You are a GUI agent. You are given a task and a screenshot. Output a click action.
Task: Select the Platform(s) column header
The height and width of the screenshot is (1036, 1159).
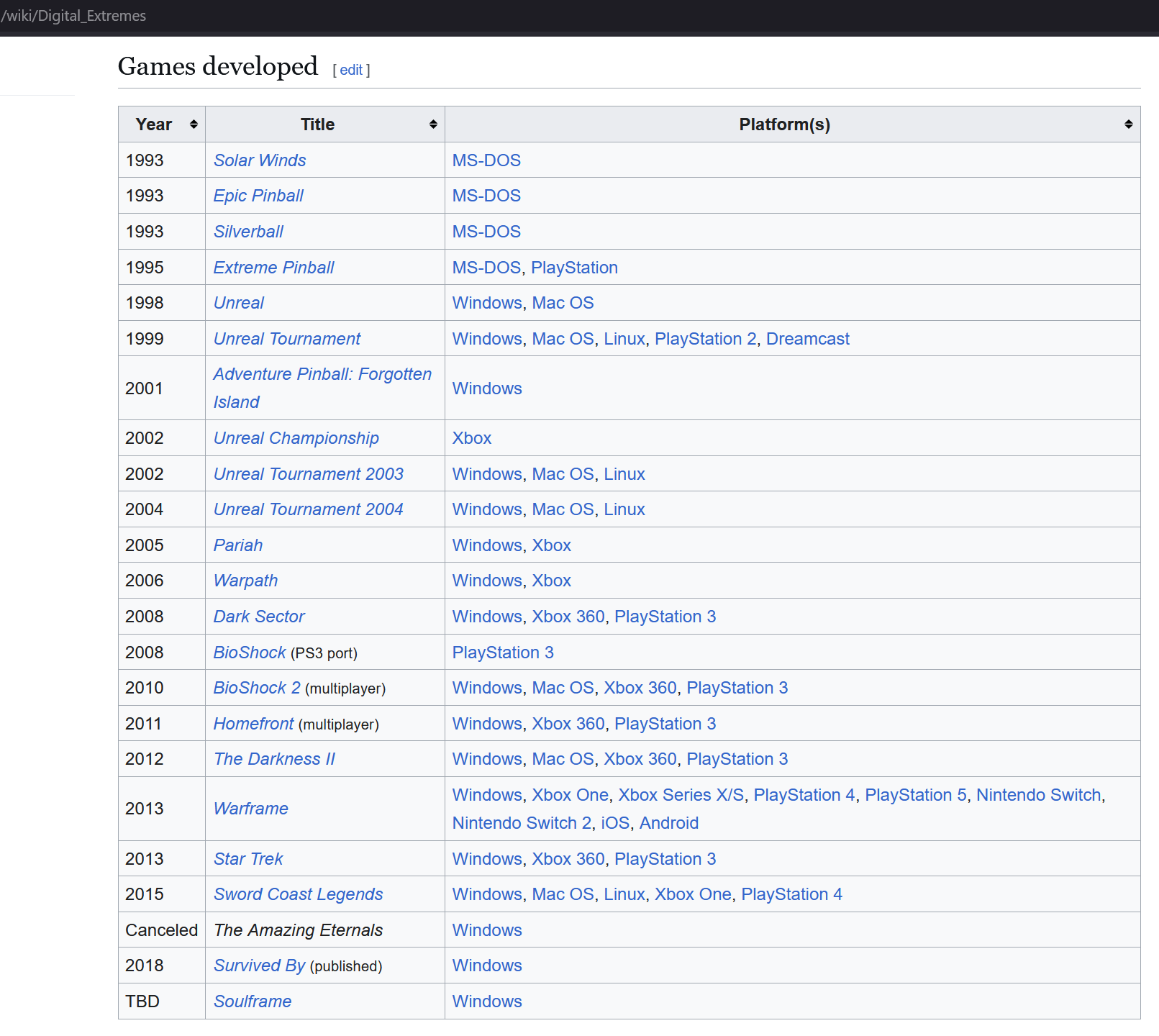coord(793,124)
